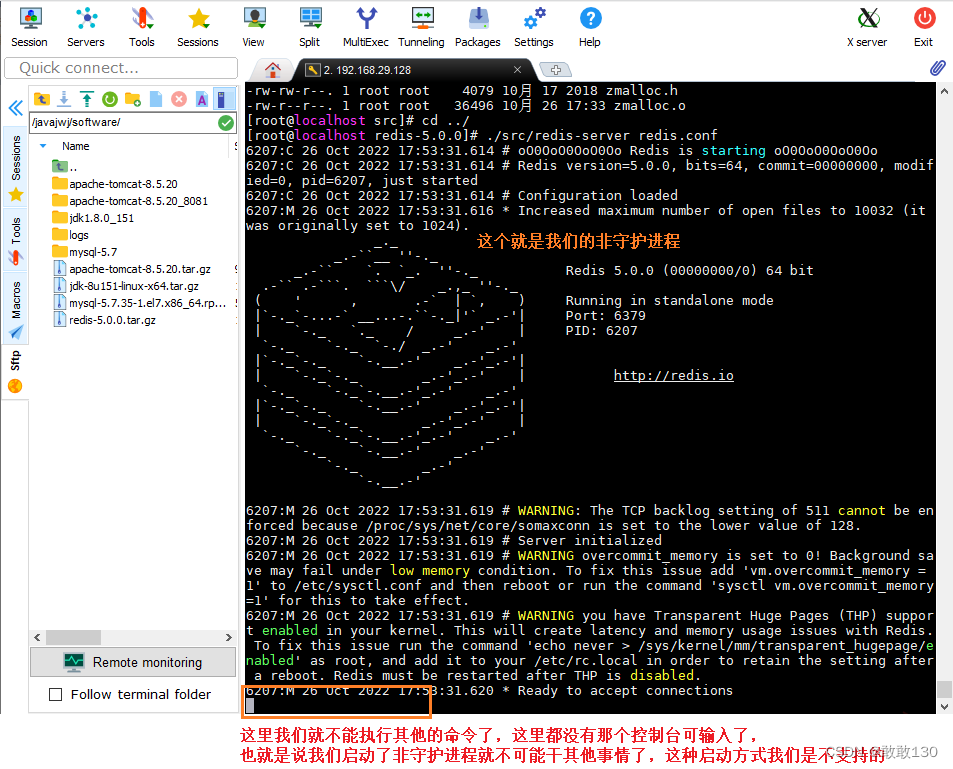The image size is (953, 769).
Task: Select the apache-tomcat-8.5.20 folder
Action: 123,184
